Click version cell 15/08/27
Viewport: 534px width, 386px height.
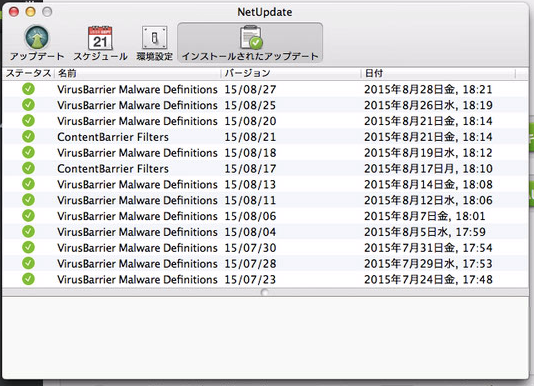point(250,89)
